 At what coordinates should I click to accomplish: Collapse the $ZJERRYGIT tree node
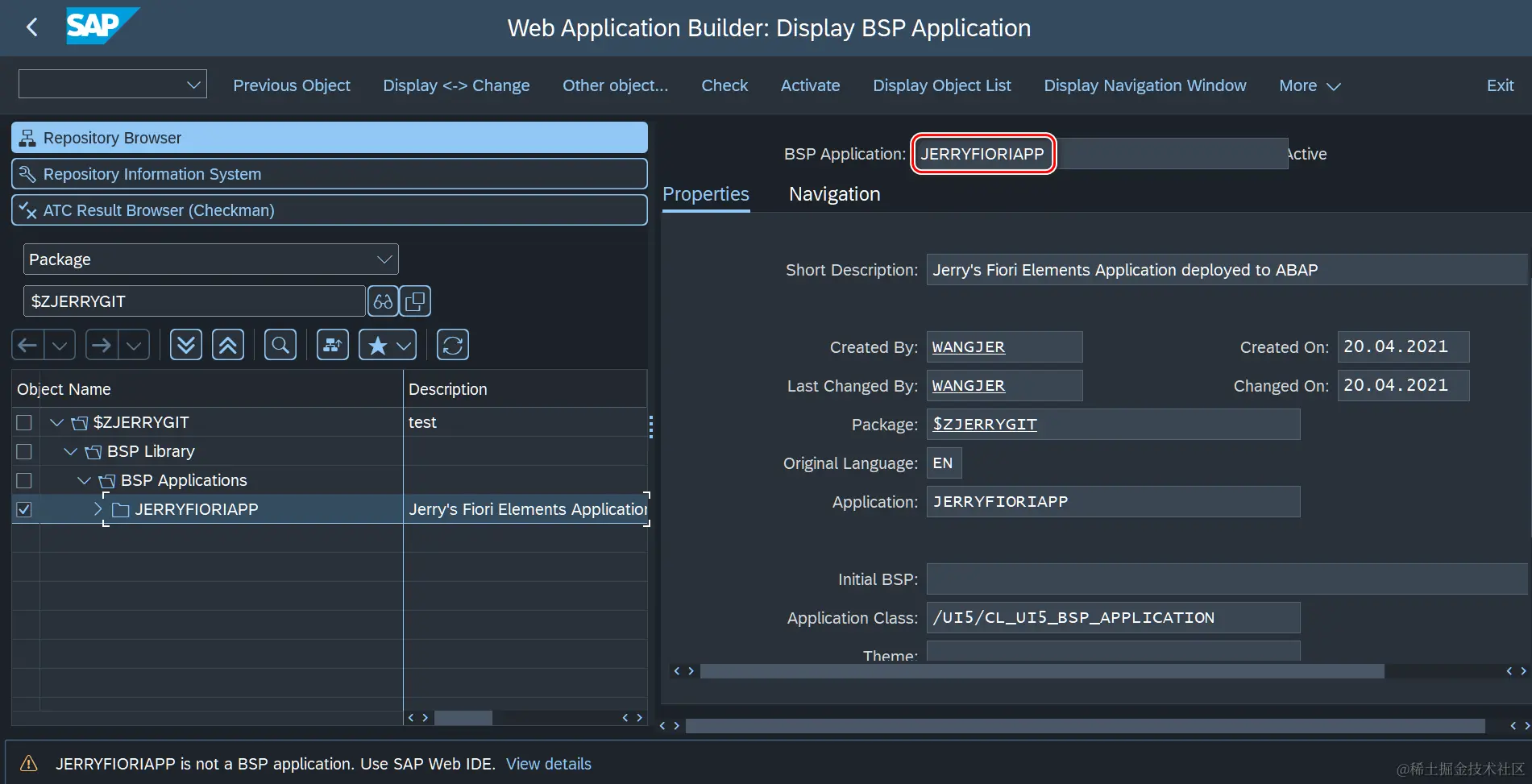point(56,422)
